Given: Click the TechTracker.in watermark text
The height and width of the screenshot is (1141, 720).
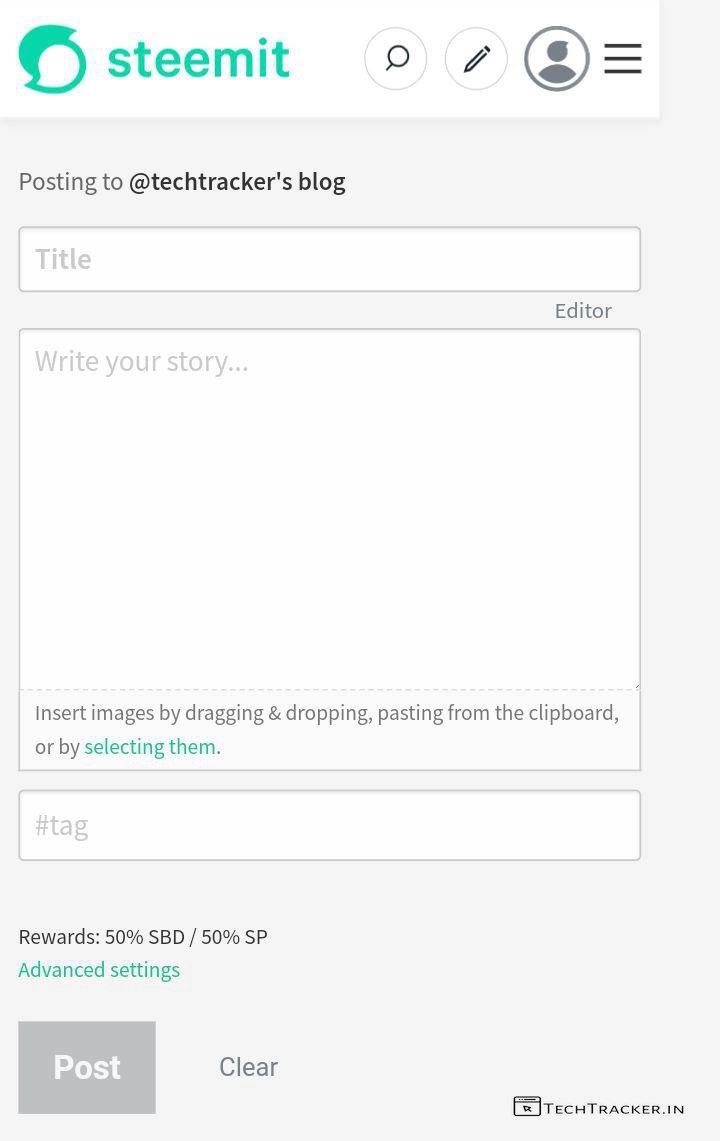Looking at the screenshot, I should 614,1108.
